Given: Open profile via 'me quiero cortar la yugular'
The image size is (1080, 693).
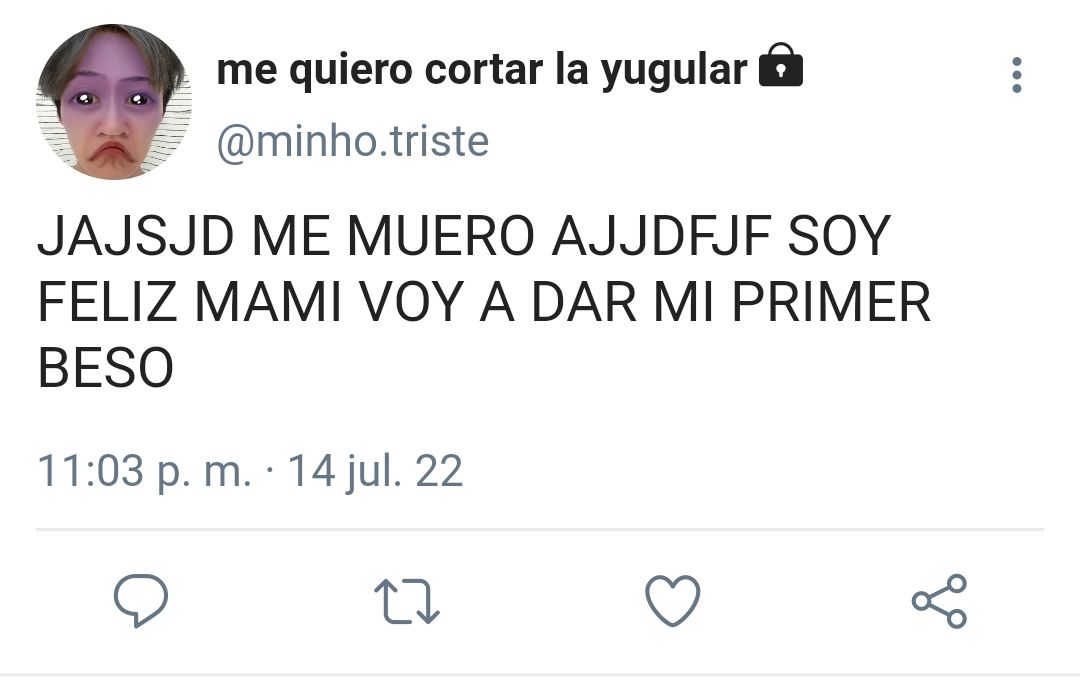Looking at the screenshot, I should click(481, 70).
